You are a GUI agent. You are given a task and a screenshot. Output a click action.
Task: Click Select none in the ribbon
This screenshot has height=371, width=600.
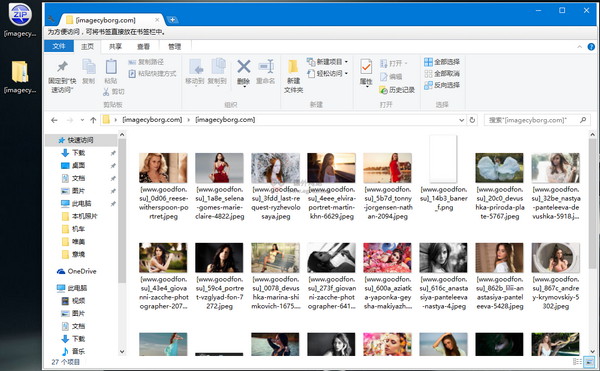click(x=442, y=73)
